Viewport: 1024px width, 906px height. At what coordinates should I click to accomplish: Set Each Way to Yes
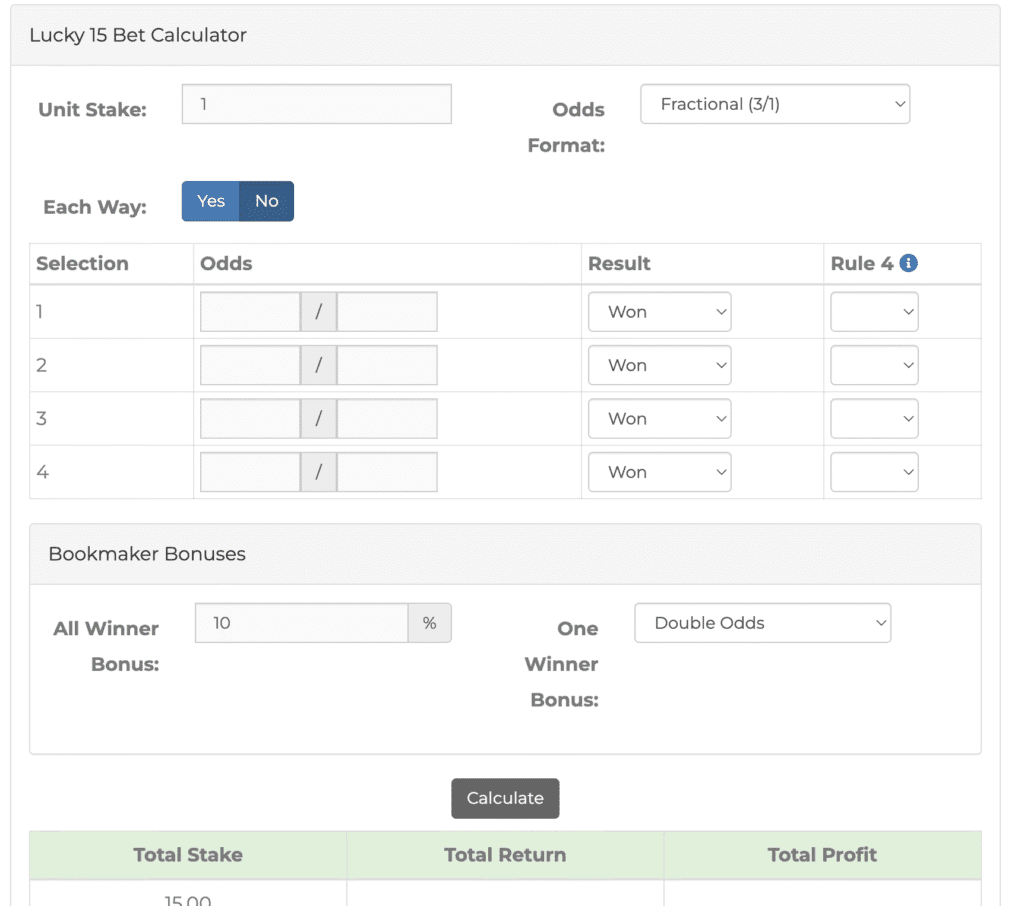point(211,201)
